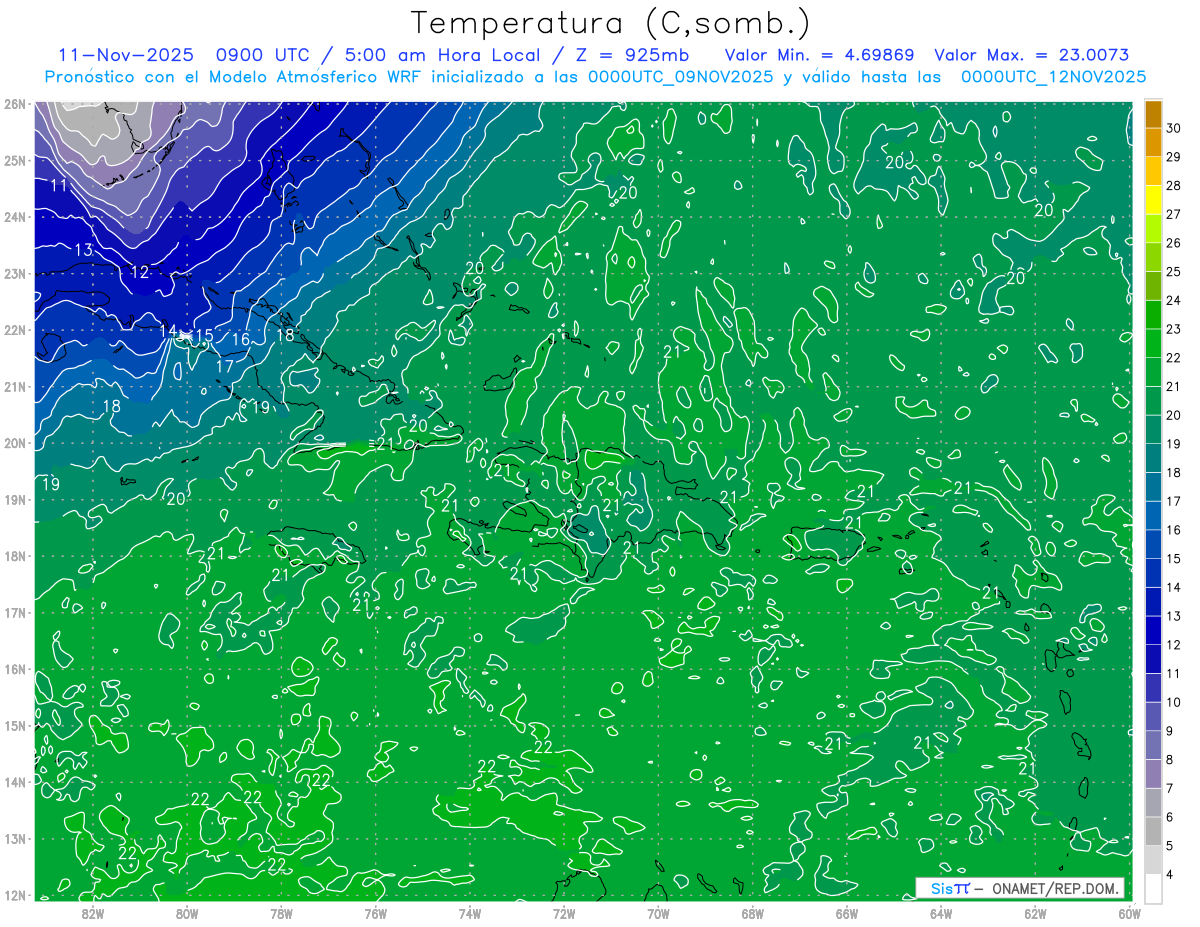Viewport: 1200px width, 927px height.
Task: Click longitude axis label "62W"
Action: tap(1035, 913)
